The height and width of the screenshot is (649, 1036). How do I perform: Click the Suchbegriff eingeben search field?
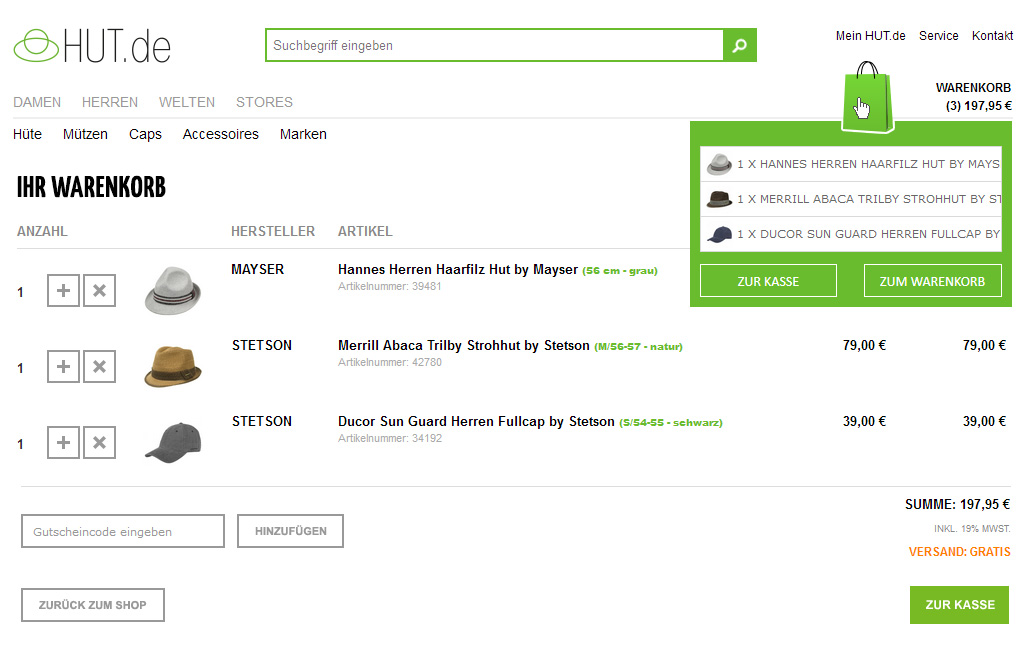pyautogui.click(x=494, y=45)
